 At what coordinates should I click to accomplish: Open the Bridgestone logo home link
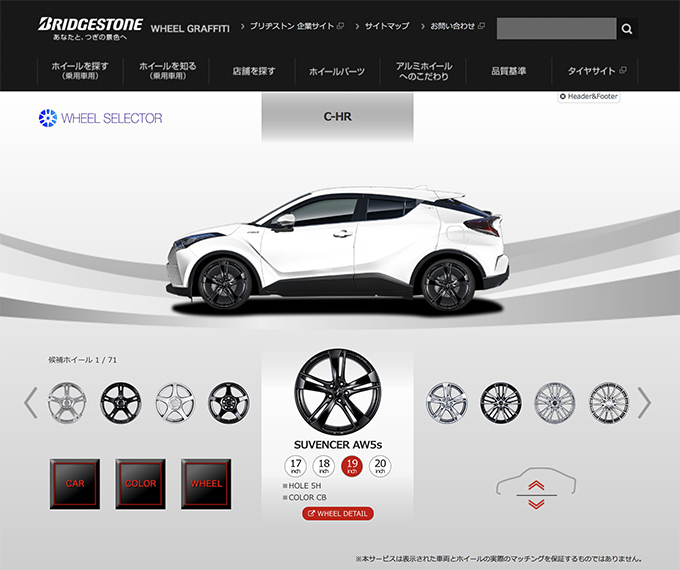coord(90,29)
